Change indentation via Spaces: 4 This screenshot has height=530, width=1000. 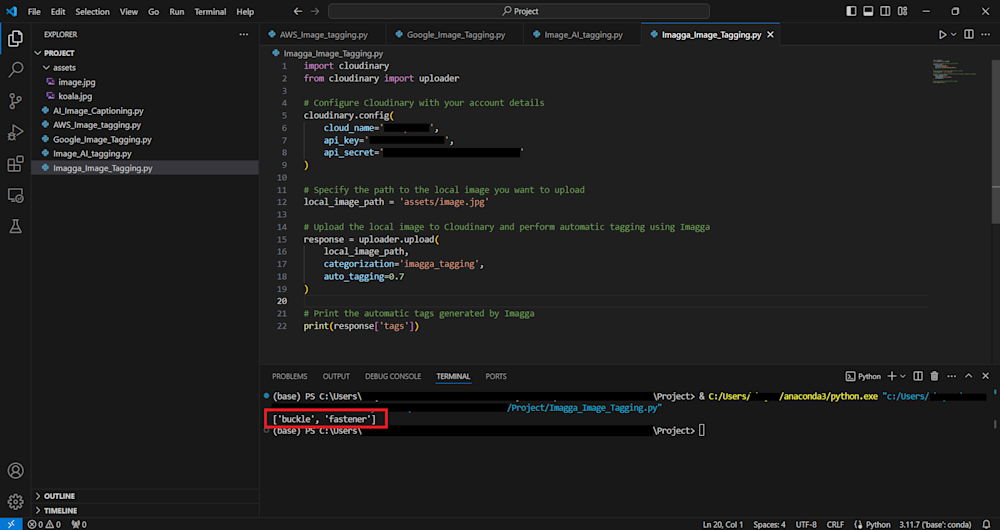coord(769,524)
